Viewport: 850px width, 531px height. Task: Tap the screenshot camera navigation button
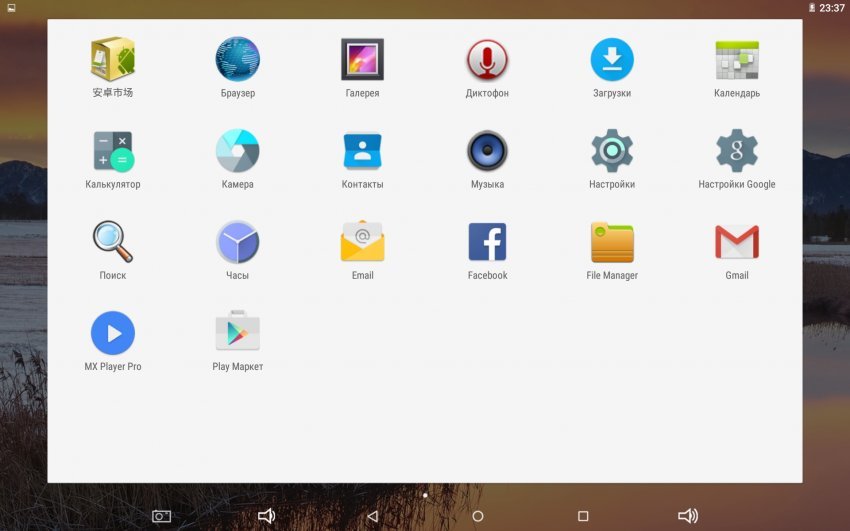(x=161, y=516)
